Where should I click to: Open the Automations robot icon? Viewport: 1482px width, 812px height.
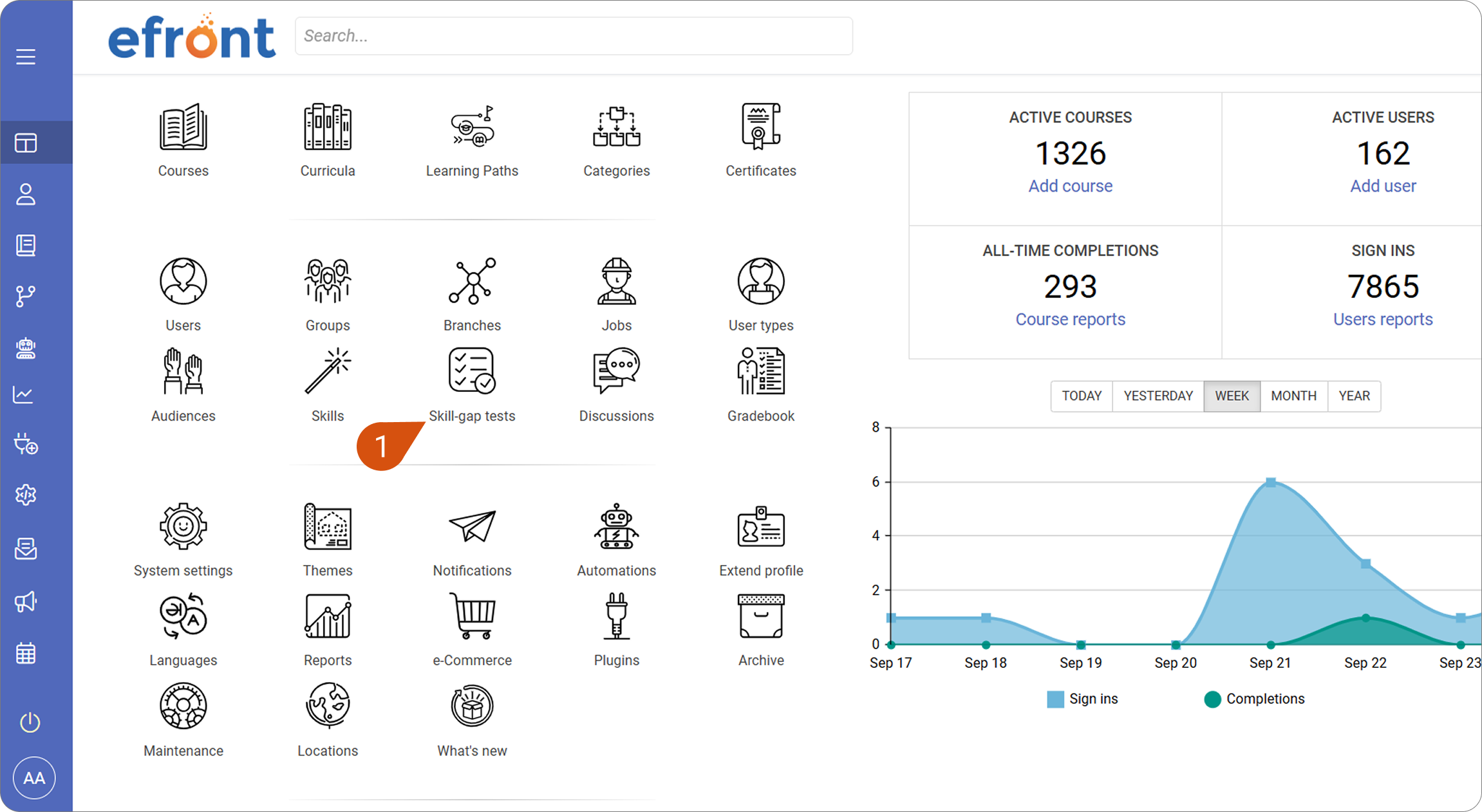(x=616, y=526)
